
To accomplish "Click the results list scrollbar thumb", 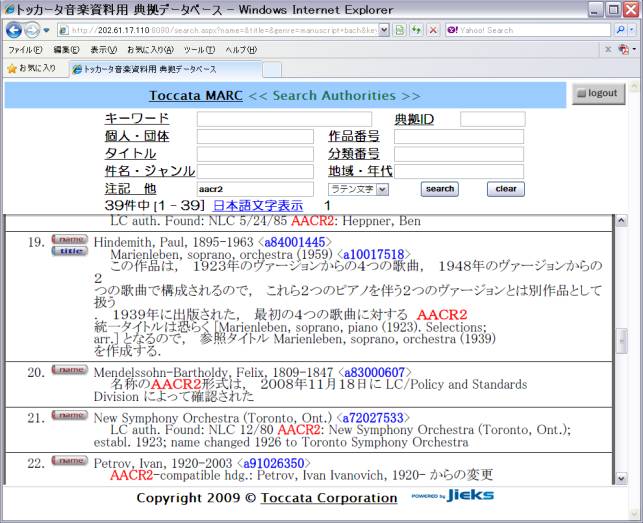I will coord(621,341).
